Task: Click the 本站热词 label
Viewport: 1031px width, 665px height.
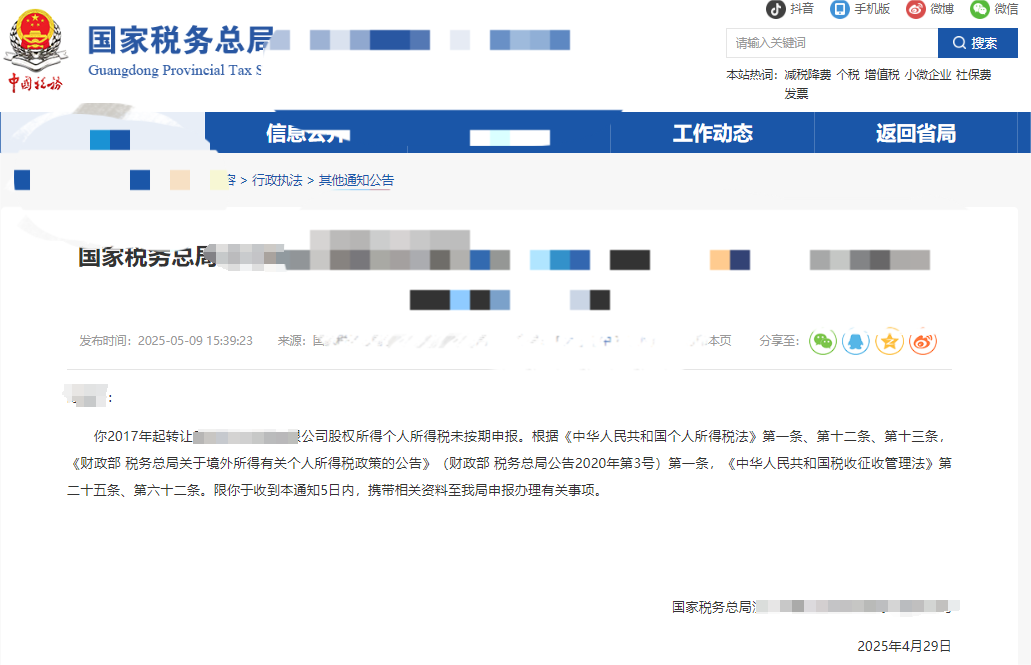Action: click(752, 75)
